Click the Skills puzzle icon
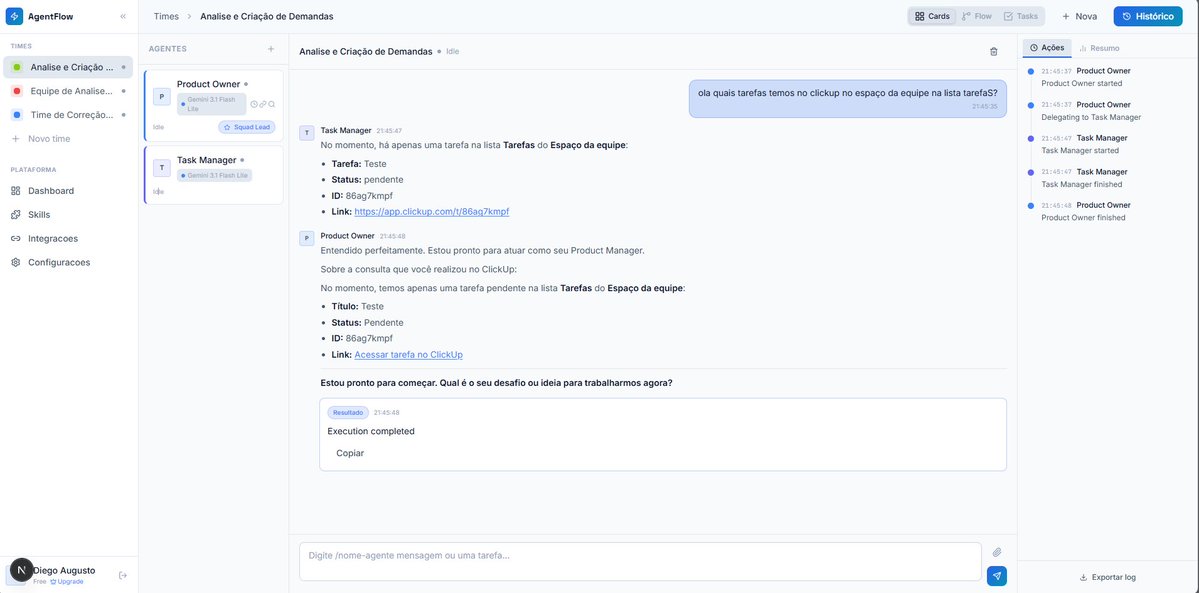 tap(15, 214)
